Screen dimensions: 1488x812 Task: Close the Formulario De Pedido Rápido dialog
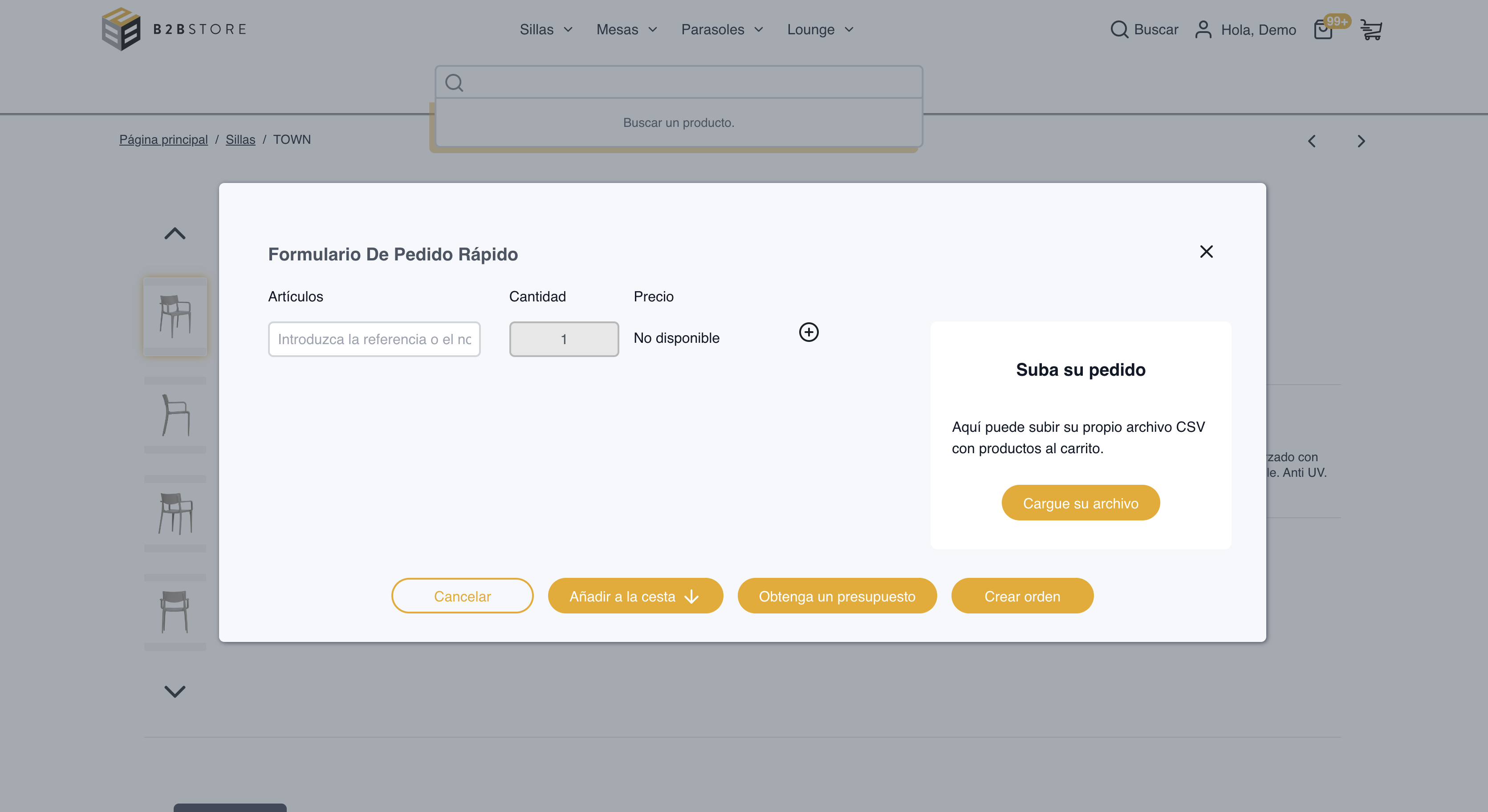1206,251
